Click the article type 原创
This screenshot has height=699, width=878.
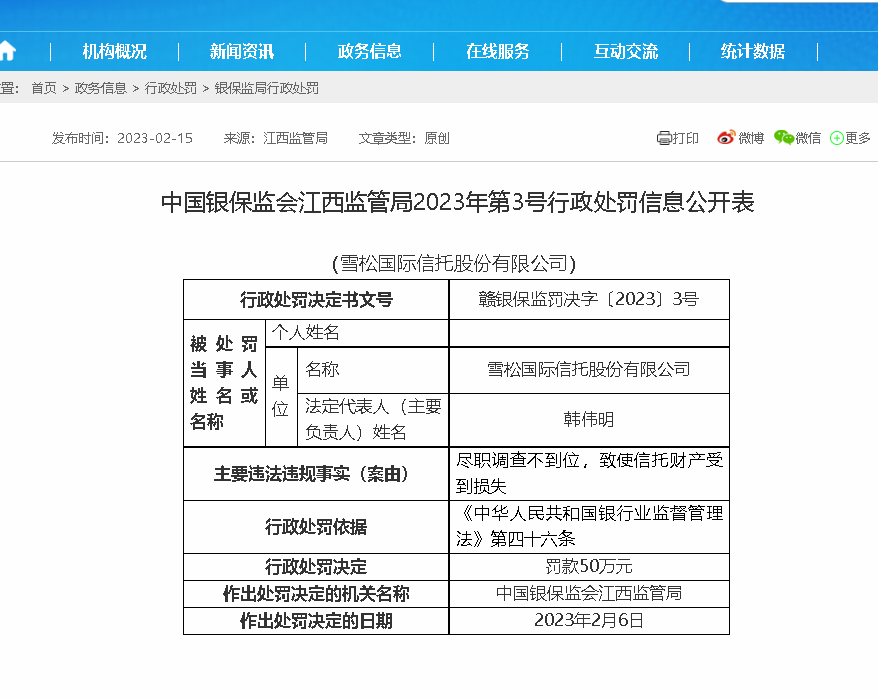437,138
